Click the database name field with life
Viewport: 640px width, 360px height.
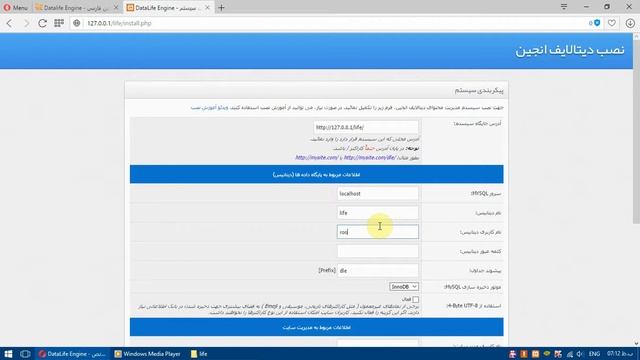pyautogui.click(x=378, y=213)
